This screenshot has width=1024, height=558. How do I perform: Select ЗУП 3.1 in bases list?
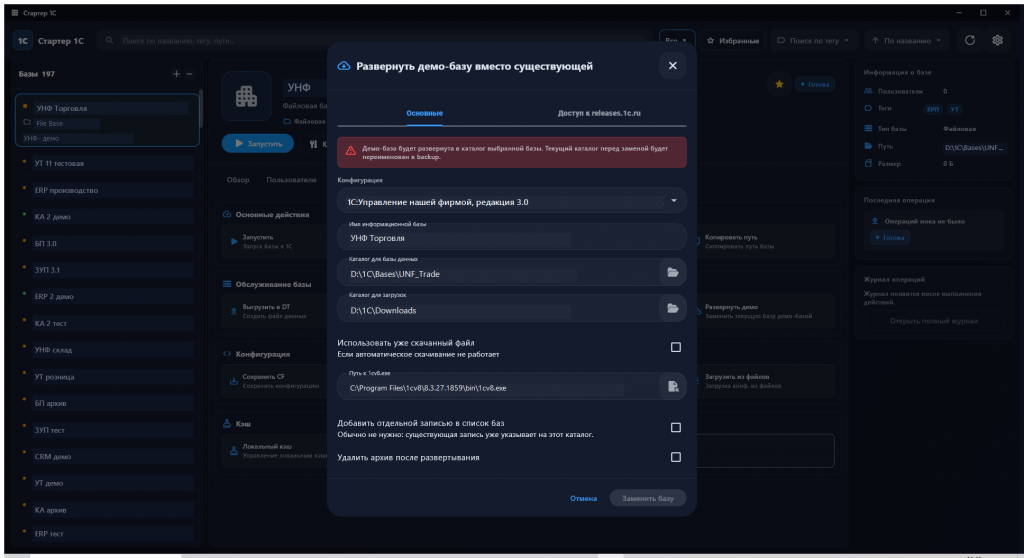coord(107,270)
